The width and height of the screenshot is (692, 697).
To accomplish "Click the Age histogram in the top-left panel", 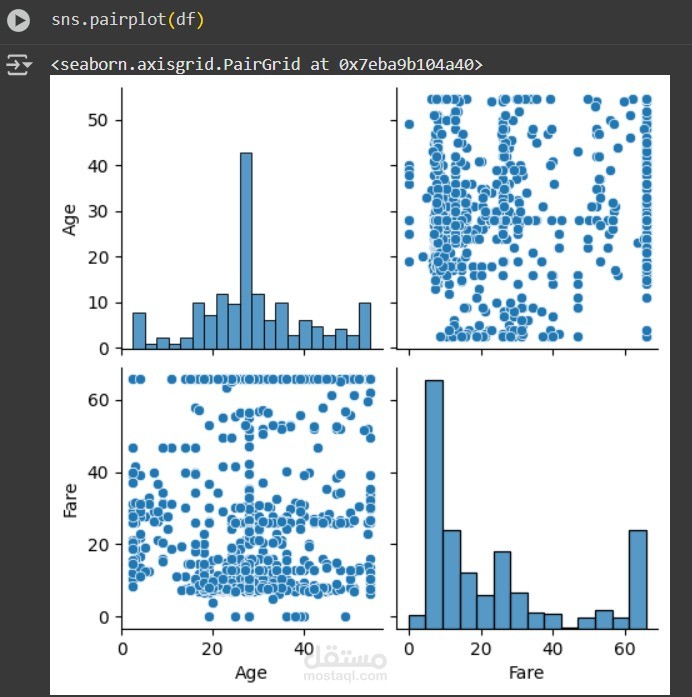I will coord(250,218).
